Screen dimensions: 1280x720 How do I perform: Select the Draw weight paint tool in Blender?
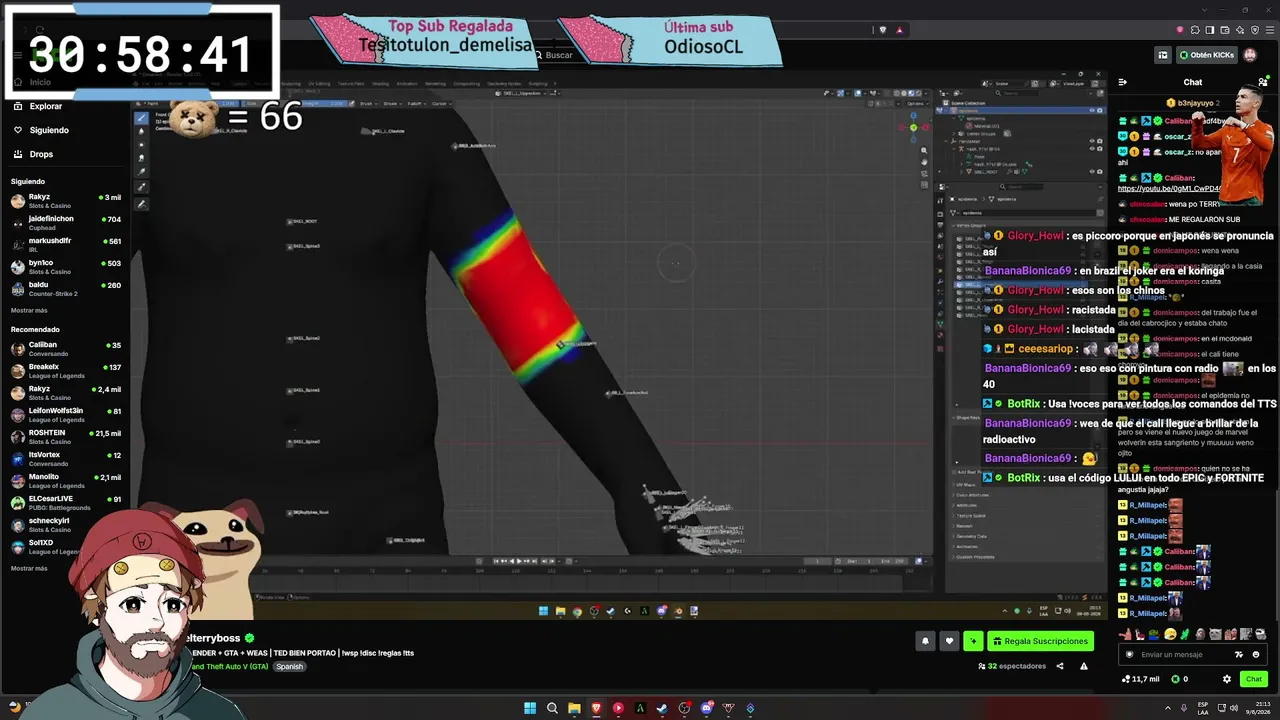[141, 118]
